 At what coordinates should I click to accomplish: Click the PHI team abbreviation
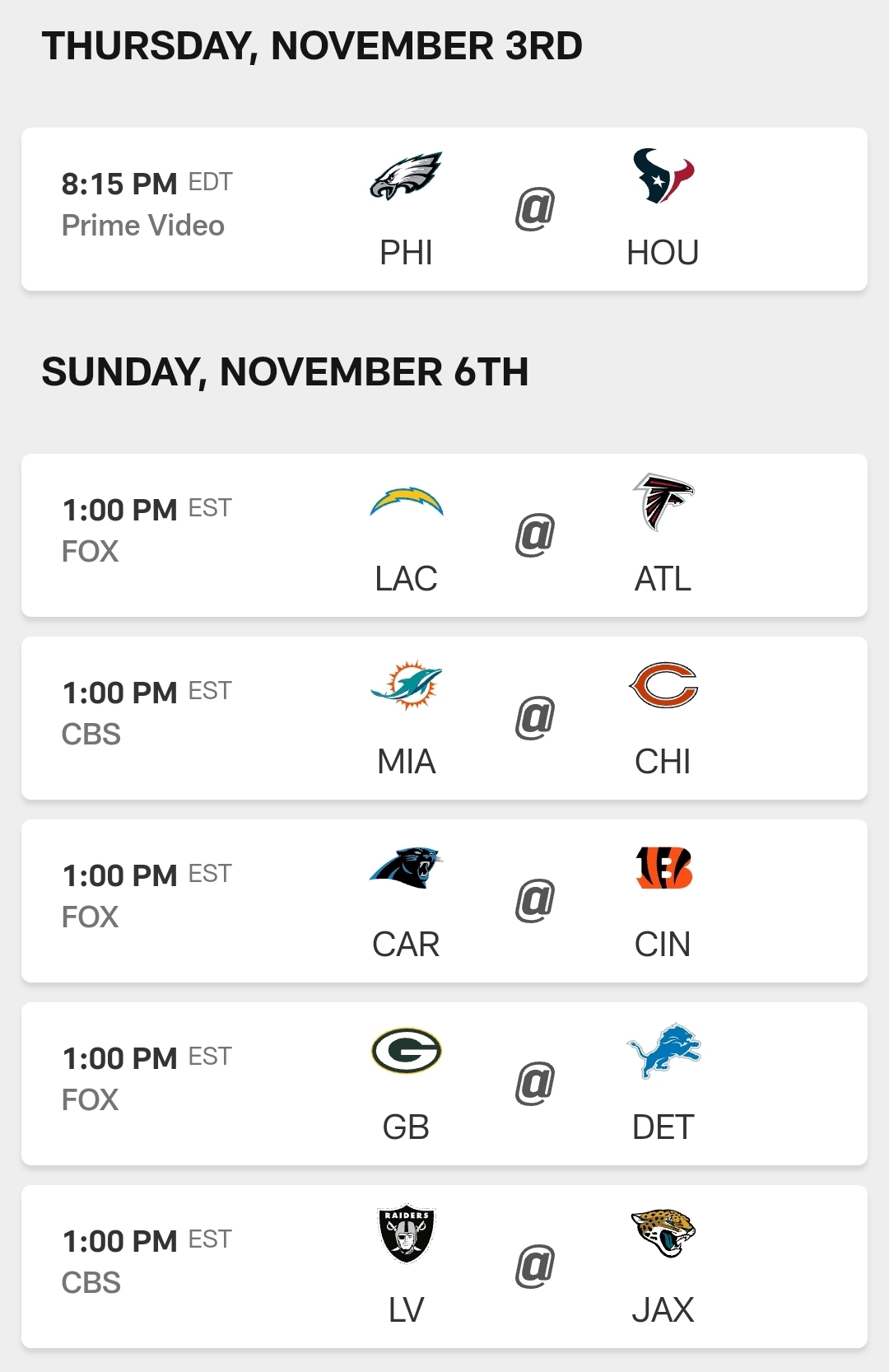[406, 253]
